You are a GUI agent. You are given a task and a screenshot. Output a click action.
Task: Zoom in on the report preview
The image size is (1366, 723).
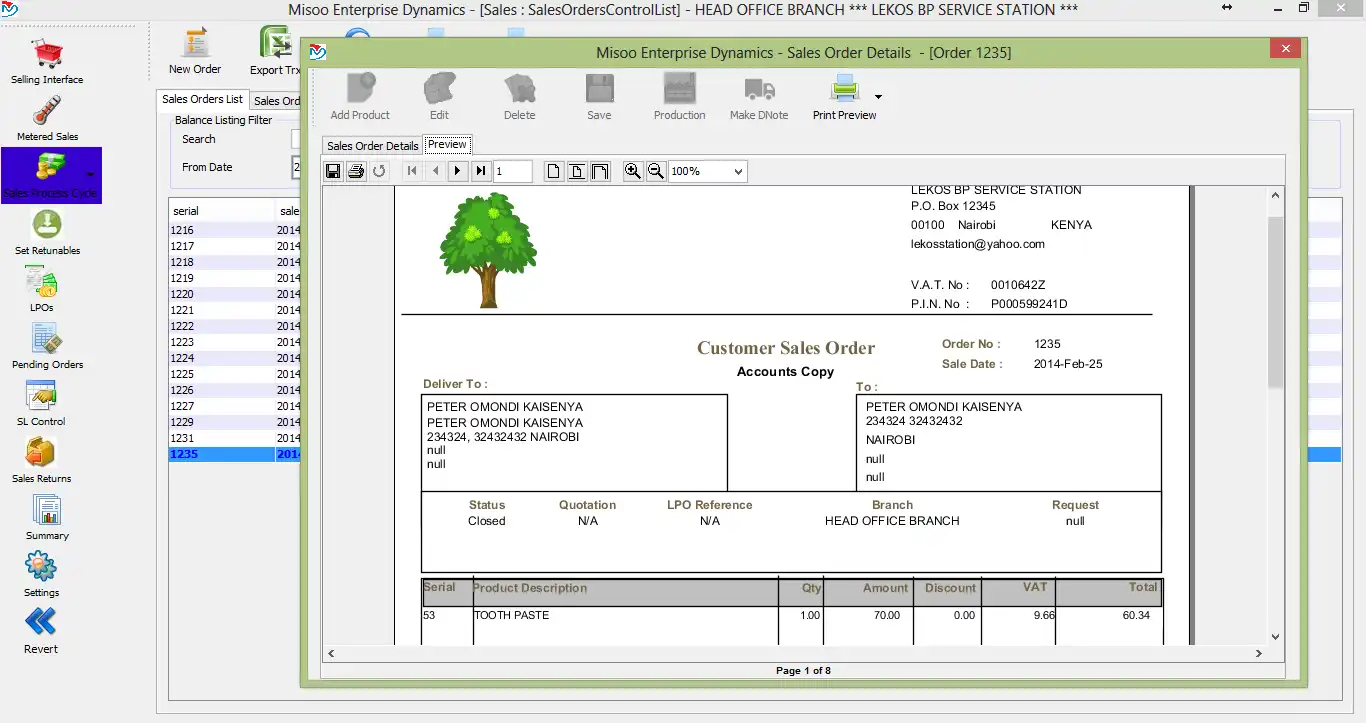coord(632,171)
